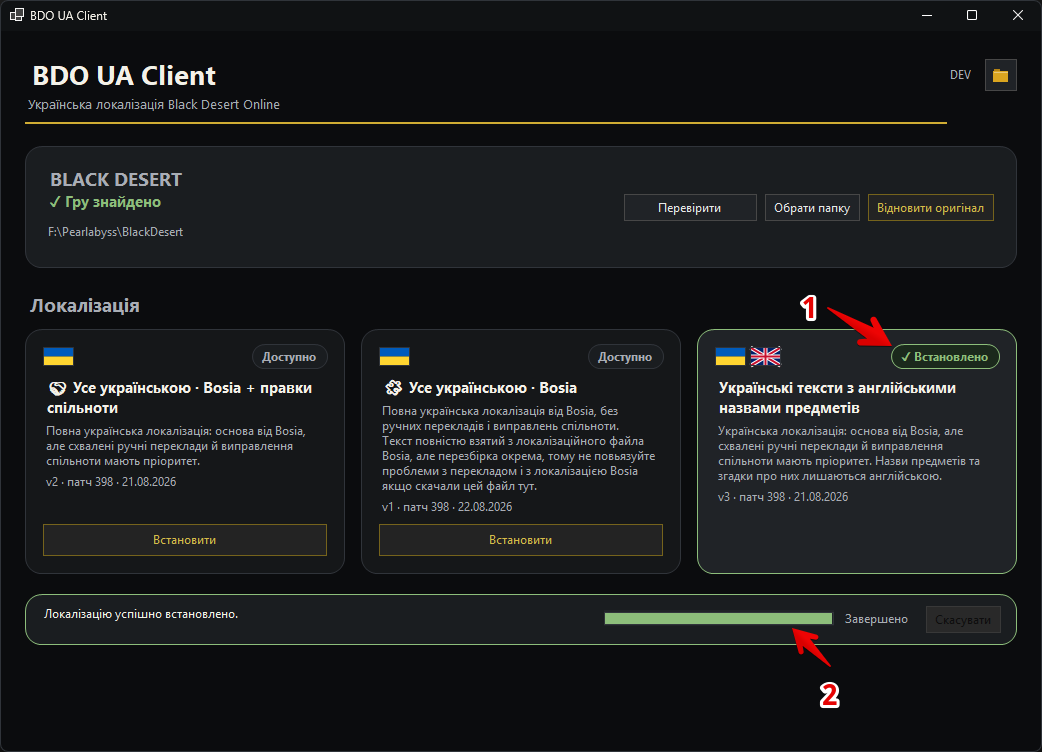Screen dimensions: 1042x752
Task: Click the Ukrainian flag on installed card
Action: click(x=730, y=356)
